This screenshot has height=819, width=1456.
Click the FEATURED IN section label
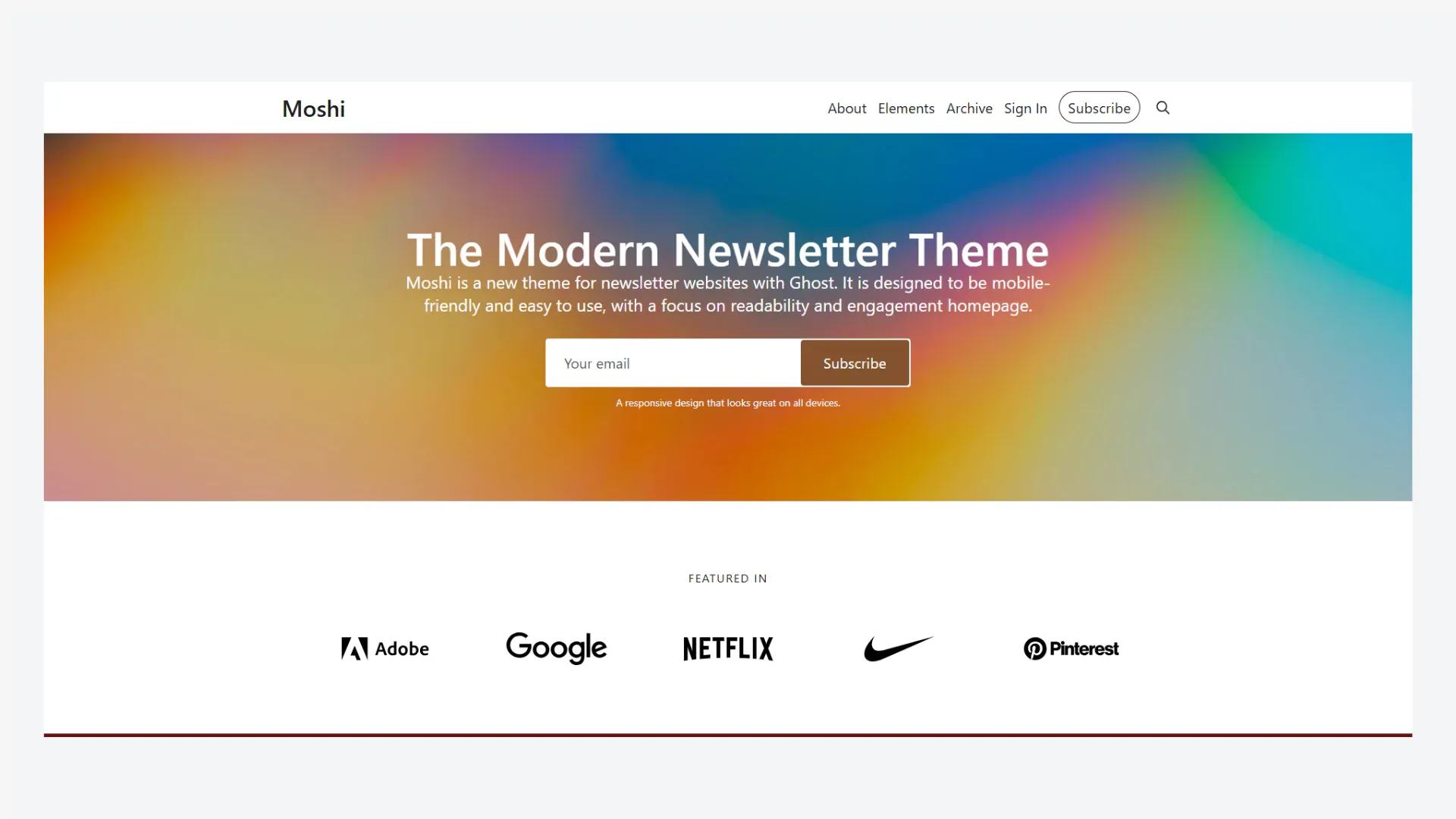728,578
